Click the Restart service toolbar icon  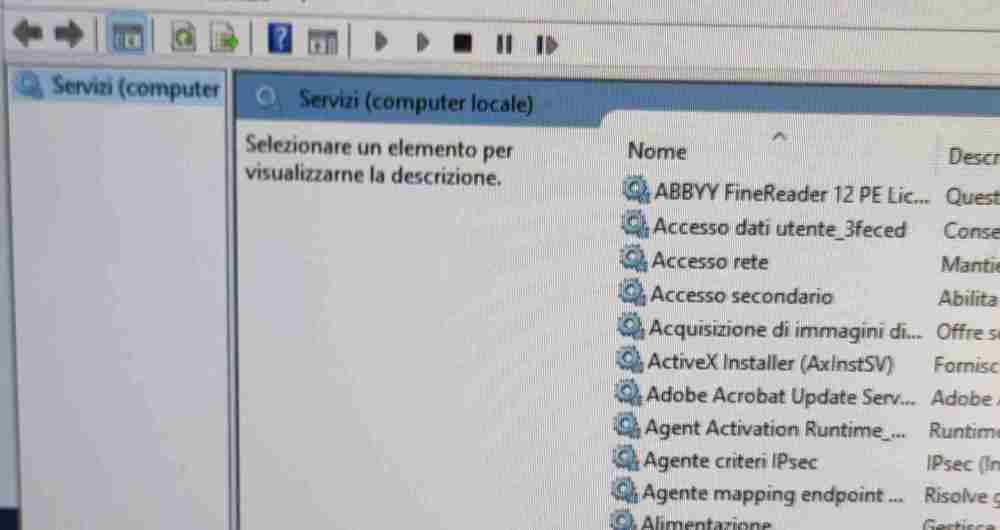546,45
